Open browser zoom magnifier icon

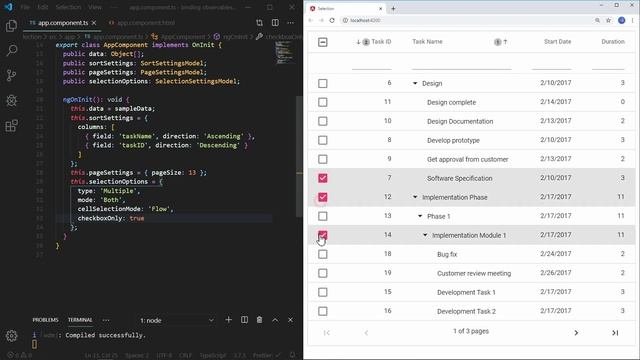point(597,20)
